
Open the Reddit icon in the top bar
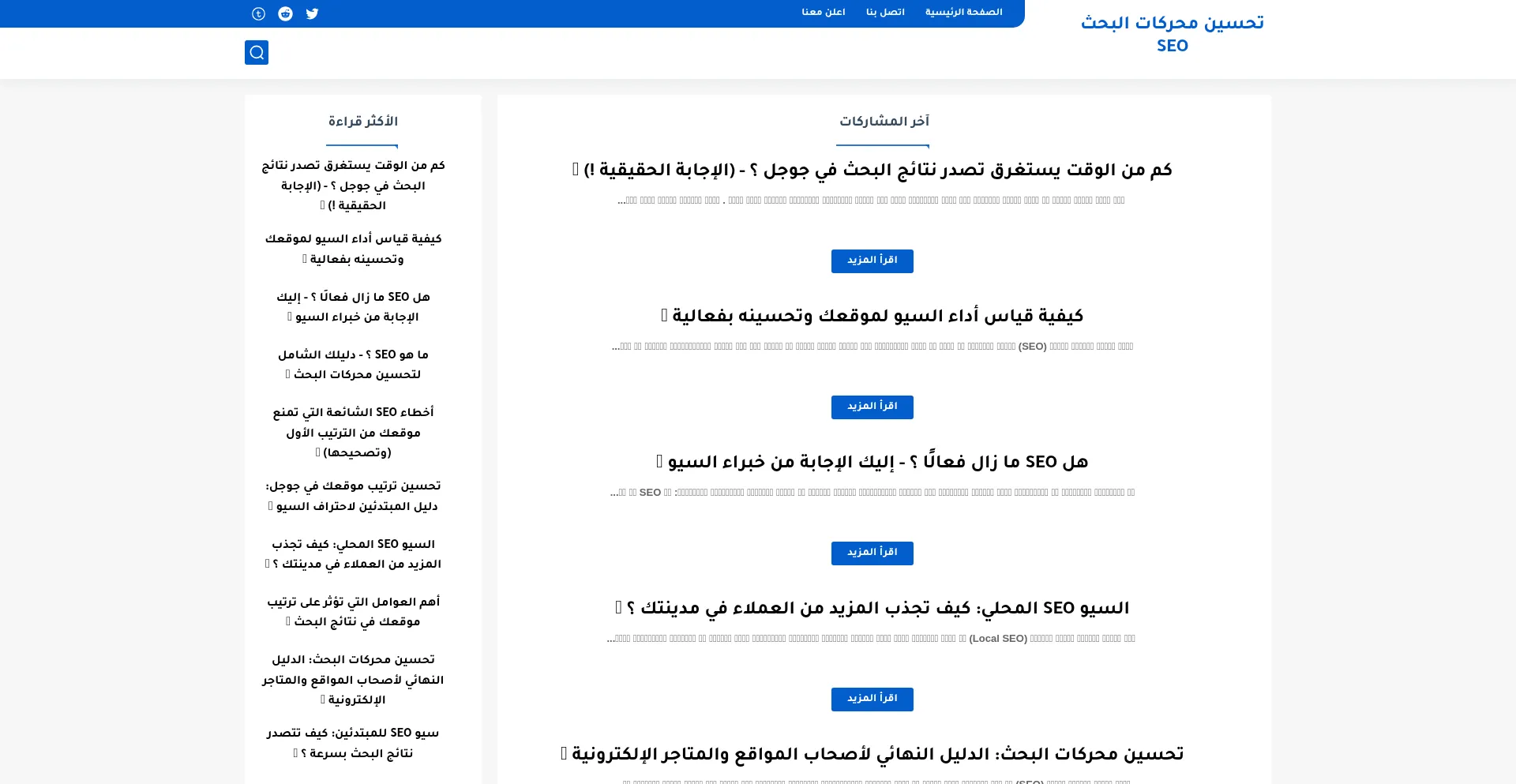coord(285,13)
